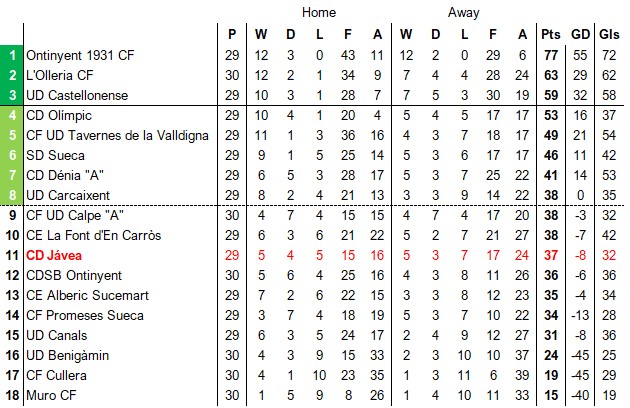Click CD Jávea's red 37 points value
630x408 pixels.
click(x=550, y=255)
